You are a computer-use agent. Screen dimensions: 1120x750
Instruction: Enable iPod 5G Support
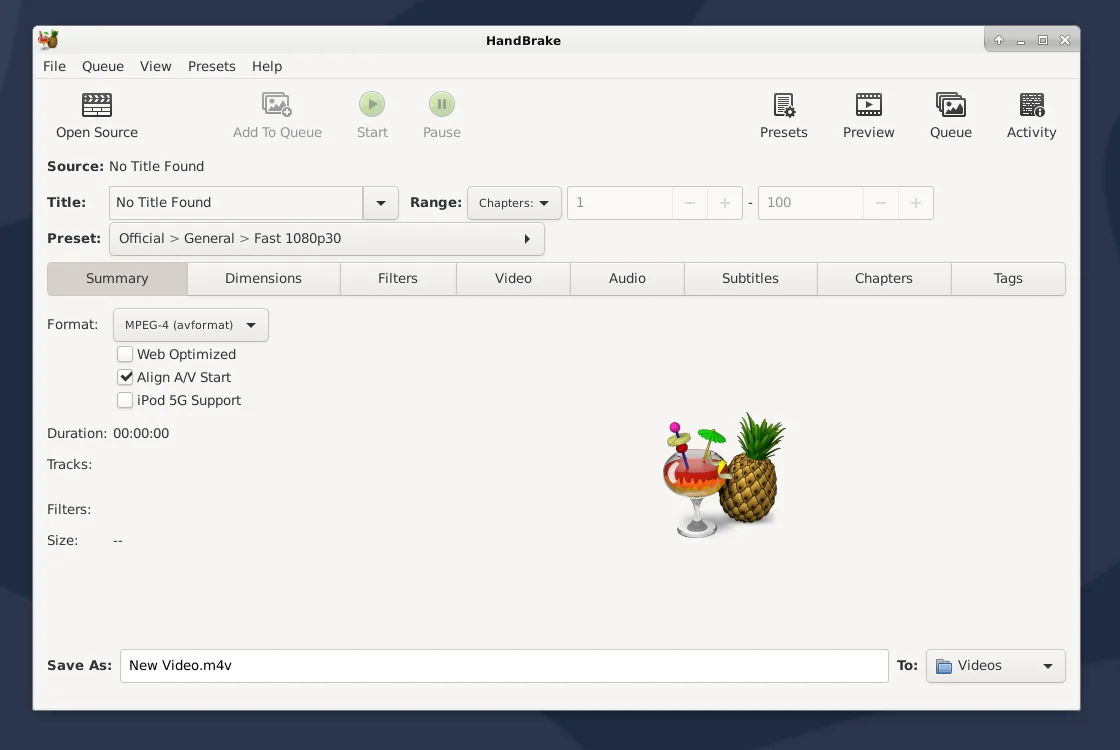point(125,400)
